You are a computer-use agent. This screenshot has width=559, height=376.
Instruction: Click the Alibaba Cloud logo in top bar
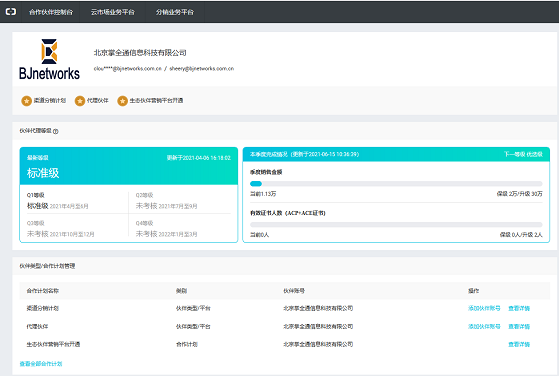[x=11, y=12]
